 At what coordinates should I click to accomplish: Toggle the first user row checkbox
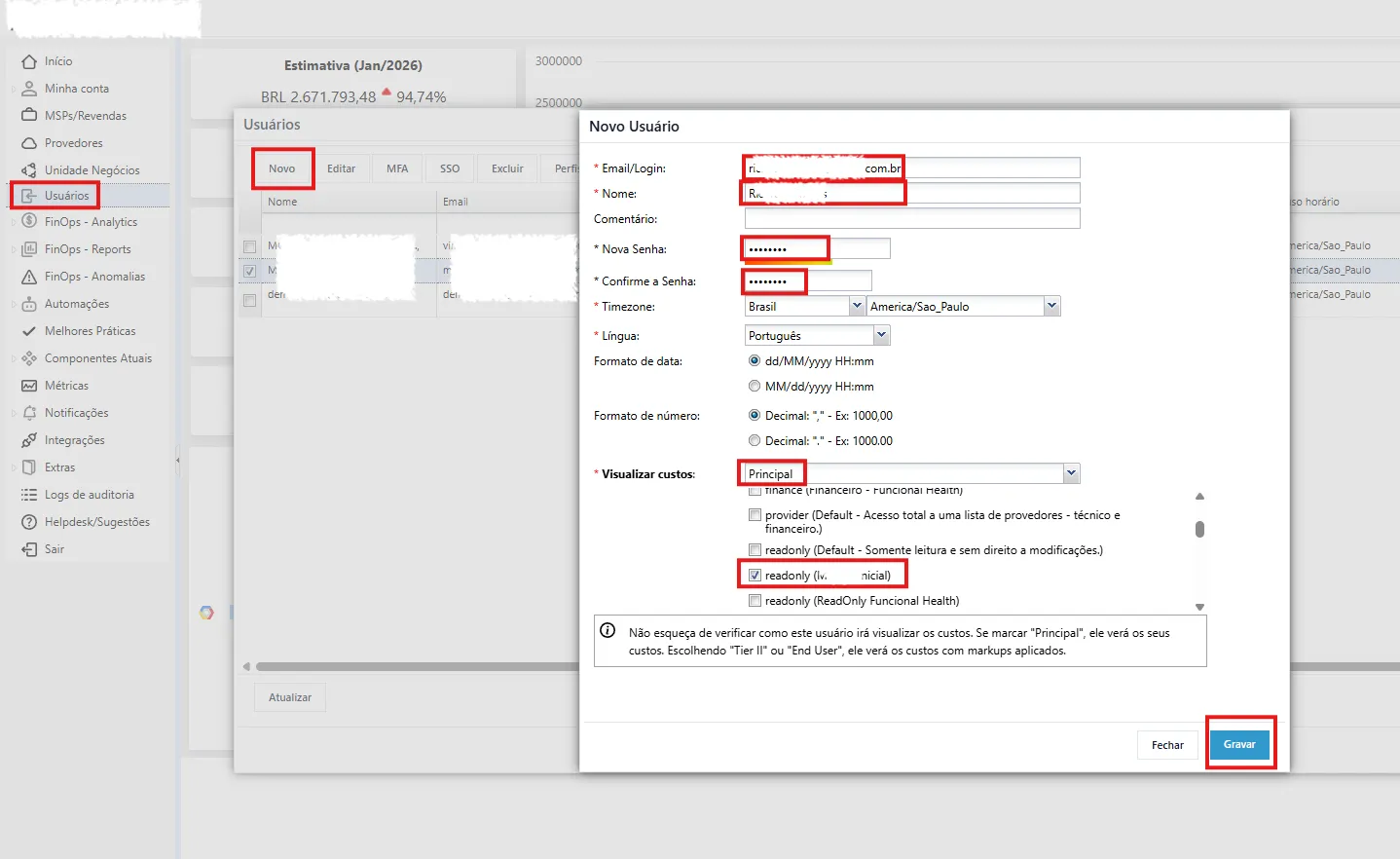click(x=250, y=246)
